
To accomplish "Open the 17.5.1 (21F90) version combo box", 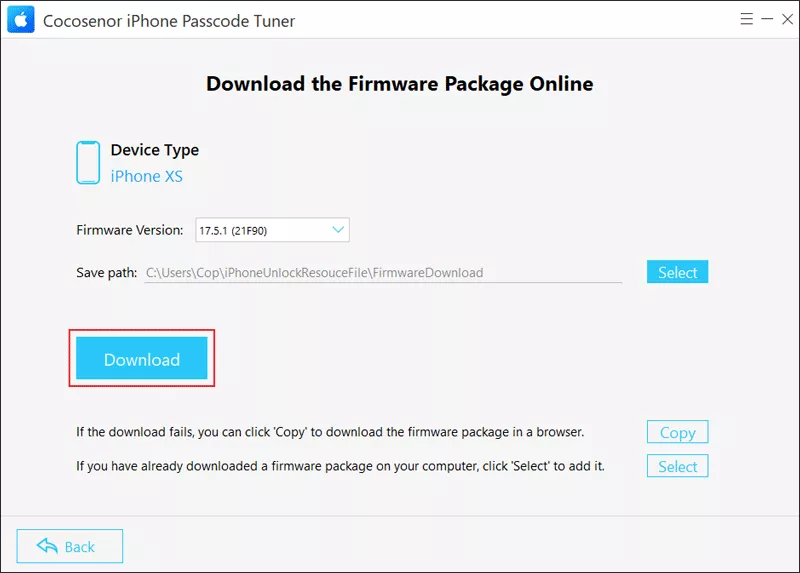I will [x=272, y=230].
